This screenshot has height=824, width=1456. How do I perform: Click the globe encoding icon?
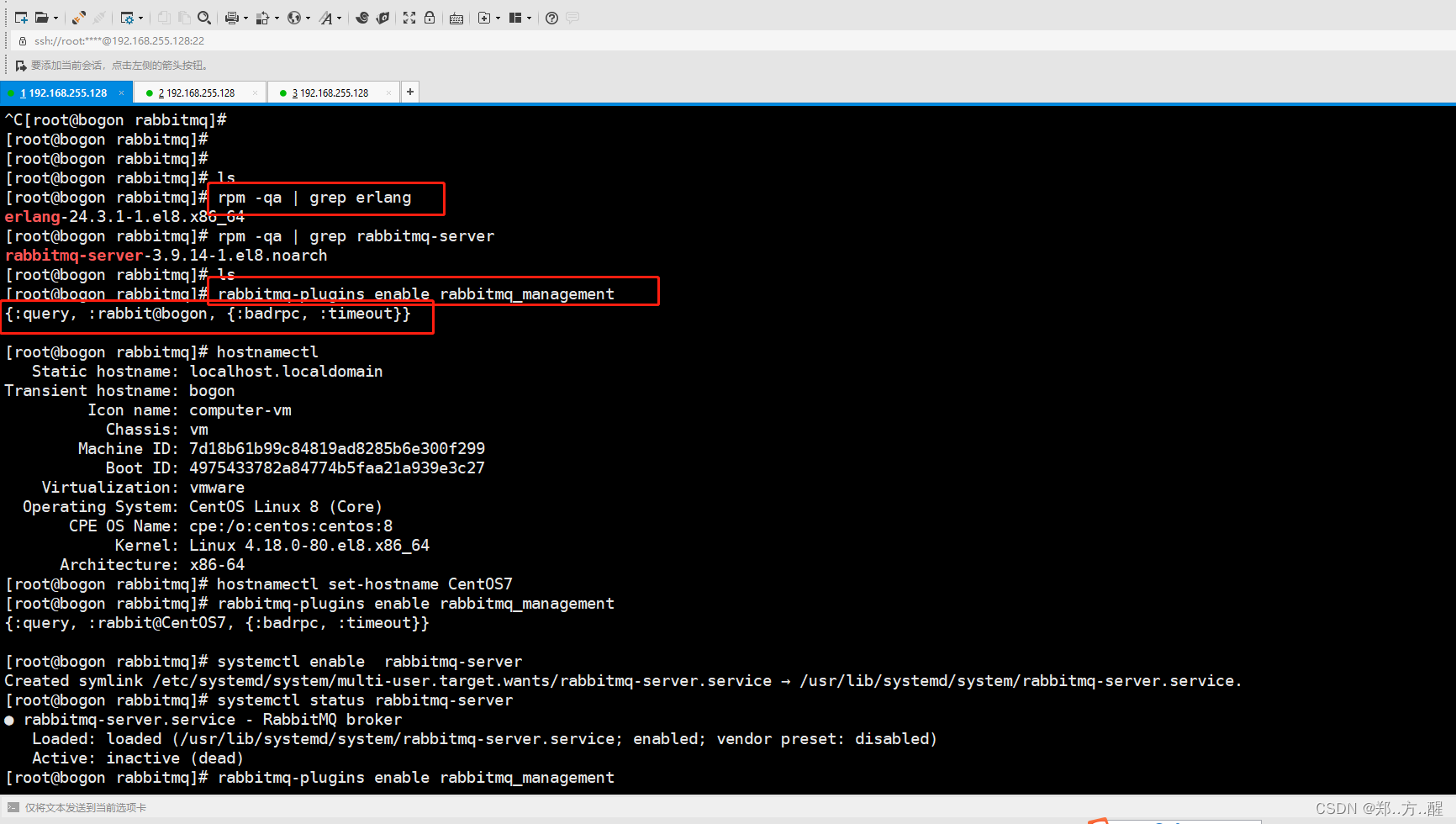point(293,18)
